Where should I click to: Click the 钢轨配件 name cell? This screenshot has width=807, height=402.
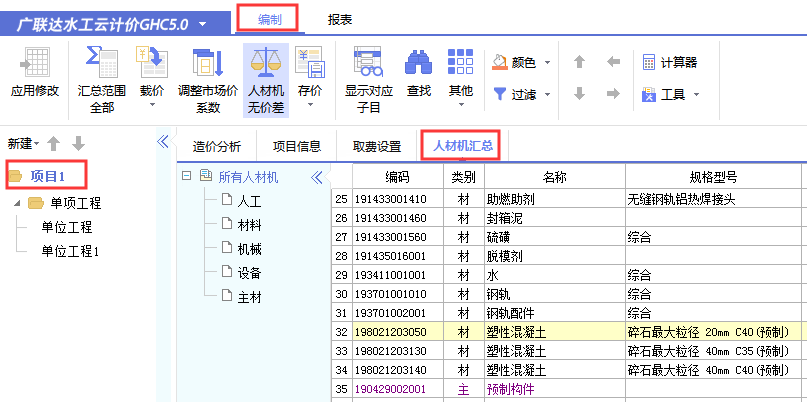(555, 313)
